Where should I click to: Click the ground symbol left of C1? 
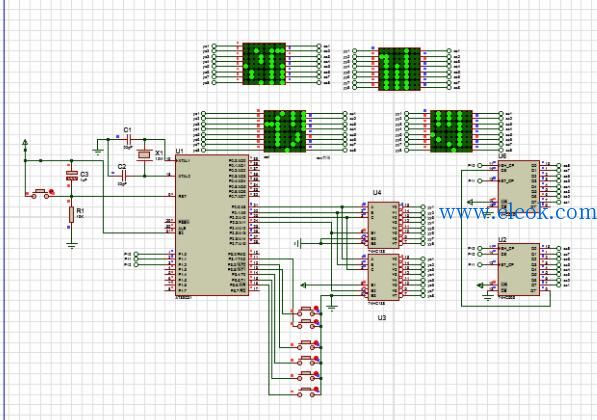[98, 152]
